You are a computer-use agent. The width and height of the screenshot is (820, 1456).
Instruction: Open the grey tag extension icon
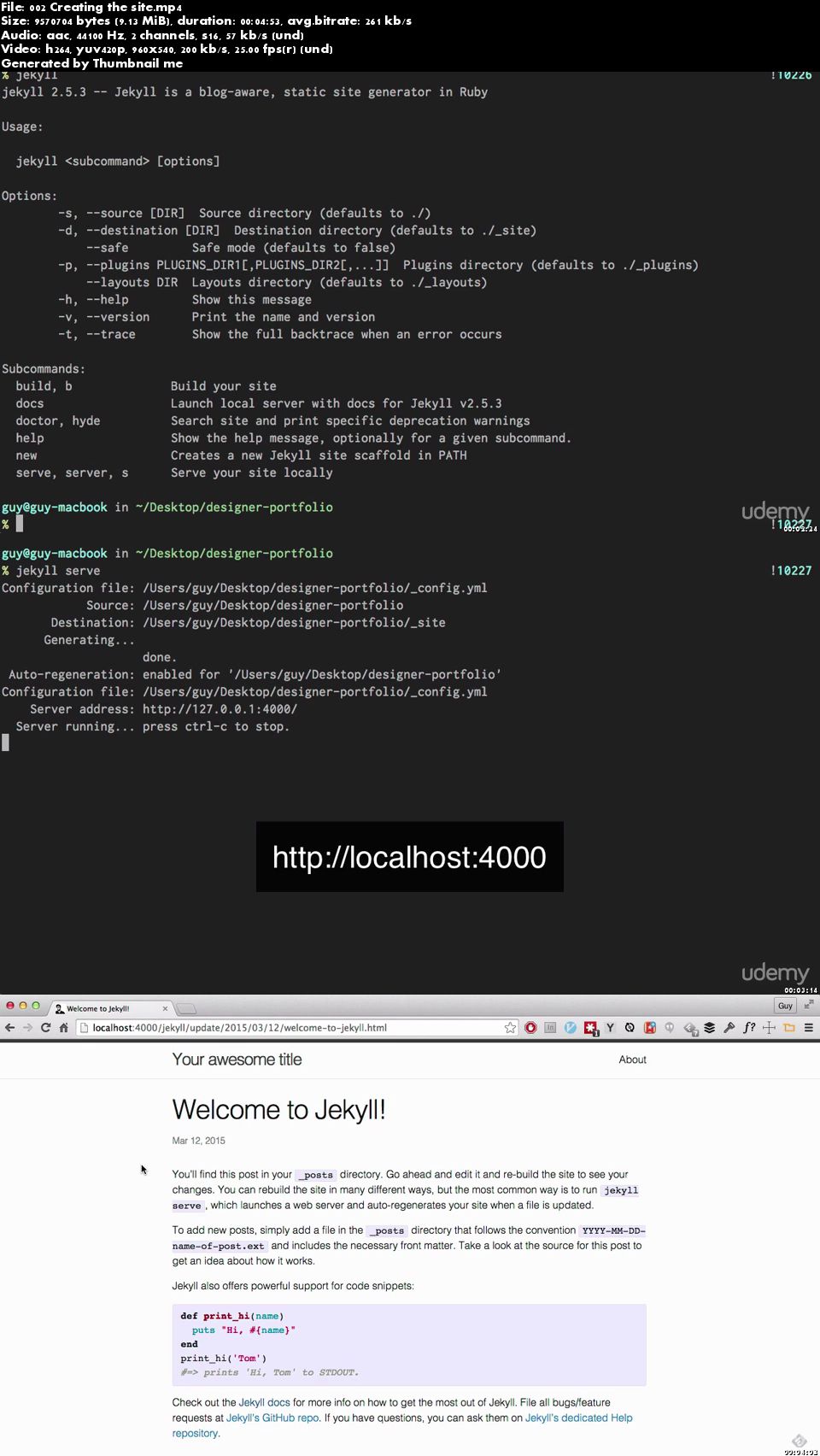click(x=690, y=1029)
